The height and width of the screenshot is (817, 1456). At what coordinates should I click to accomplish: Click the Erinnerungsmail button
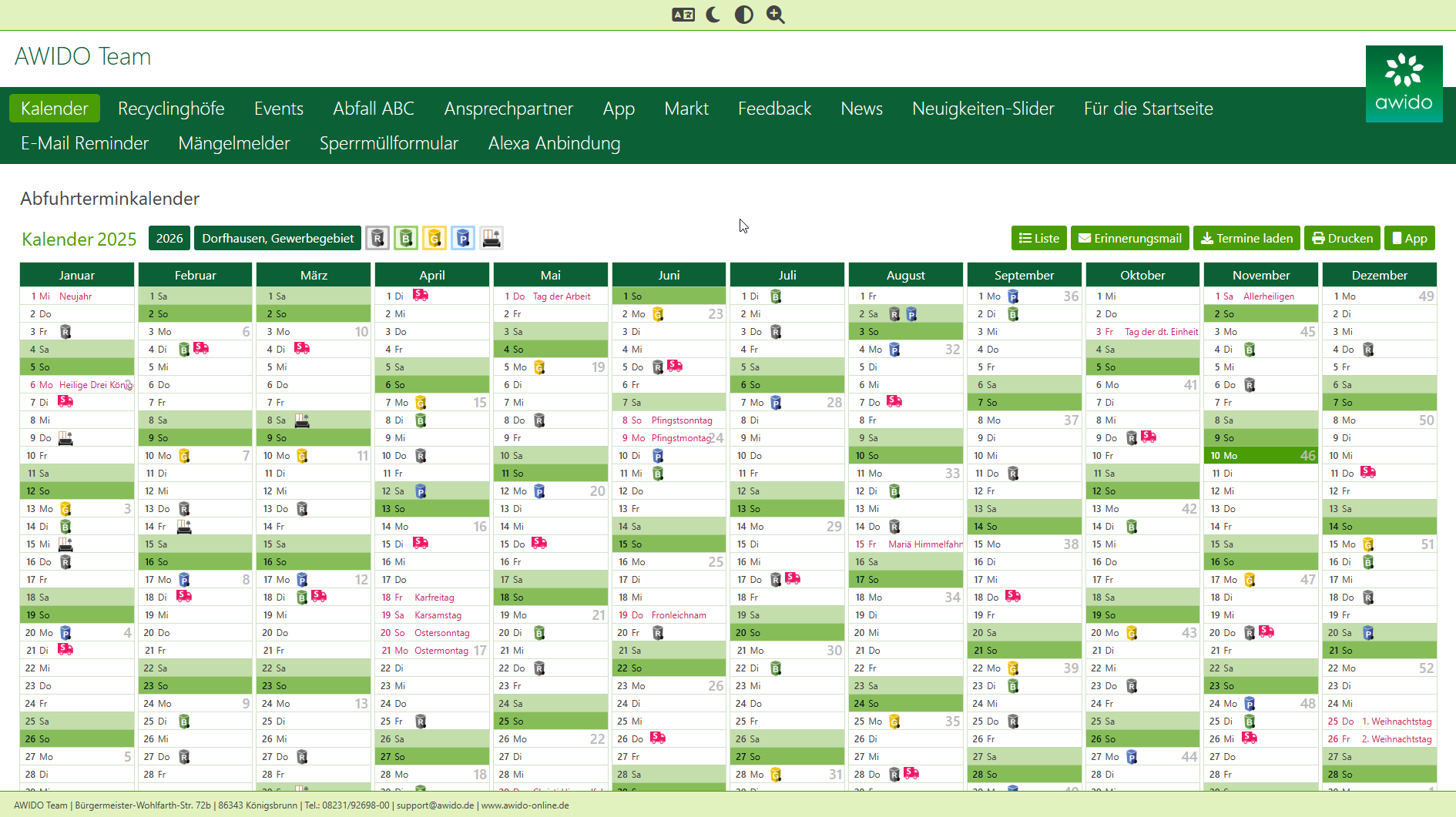(1129, 238)
